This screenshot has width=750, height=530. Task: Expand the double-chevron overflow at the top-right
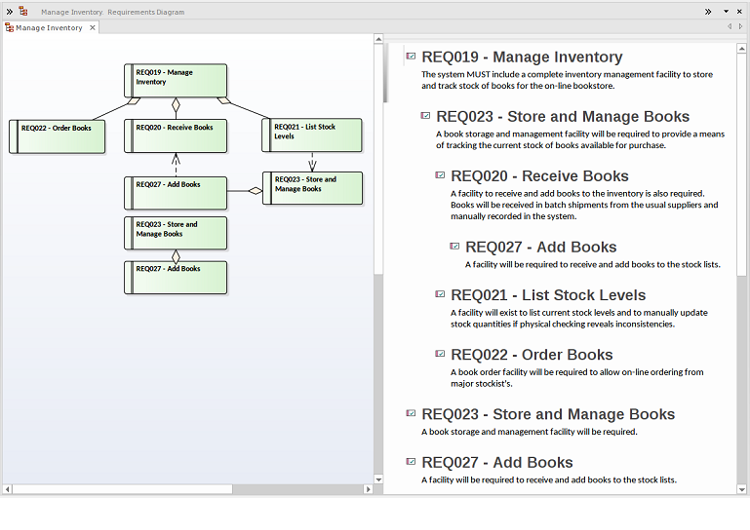(x=708, y=11)
